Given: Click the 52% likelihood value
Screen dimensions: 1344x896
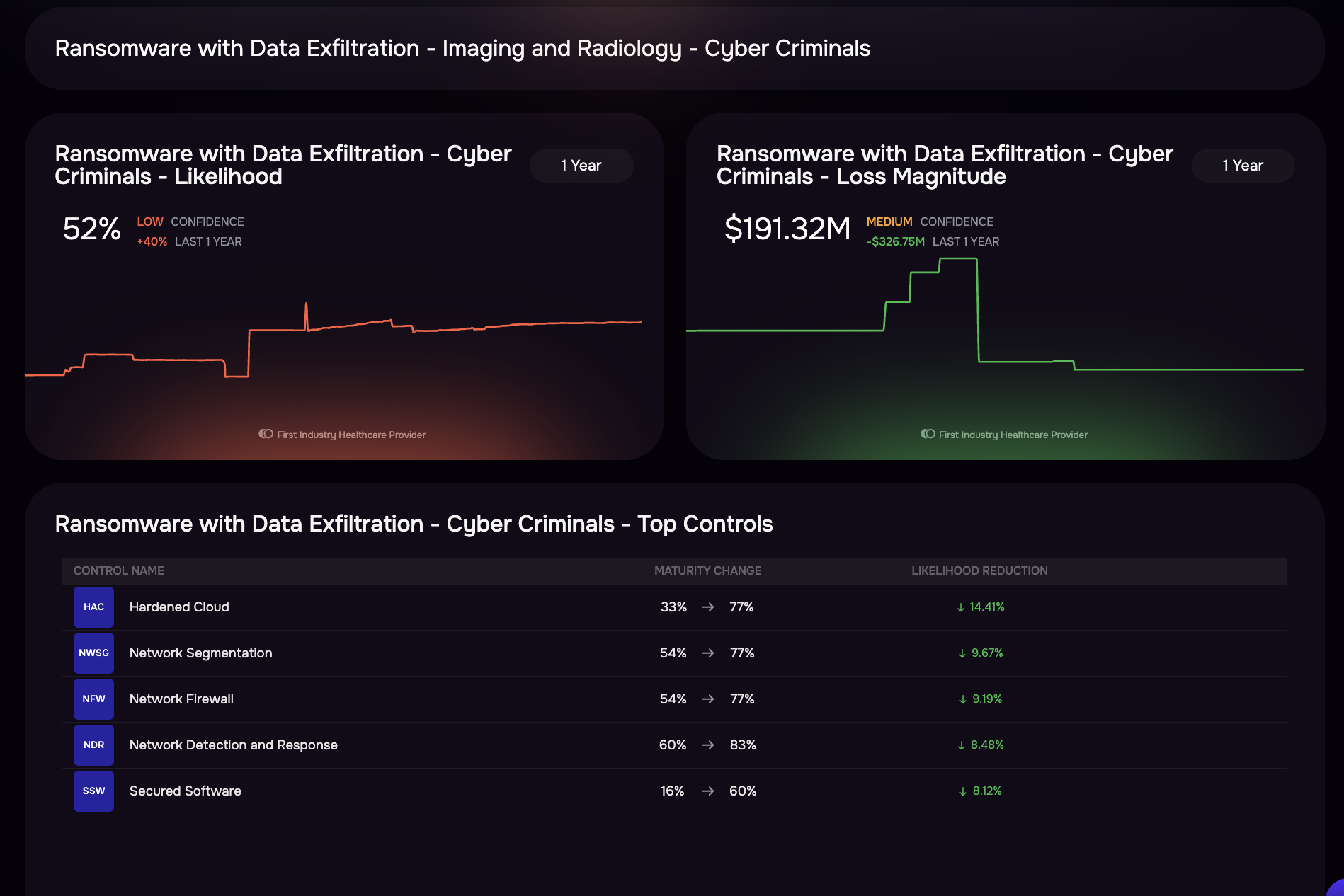Looking at the screenshot, I should pos(91,229).
